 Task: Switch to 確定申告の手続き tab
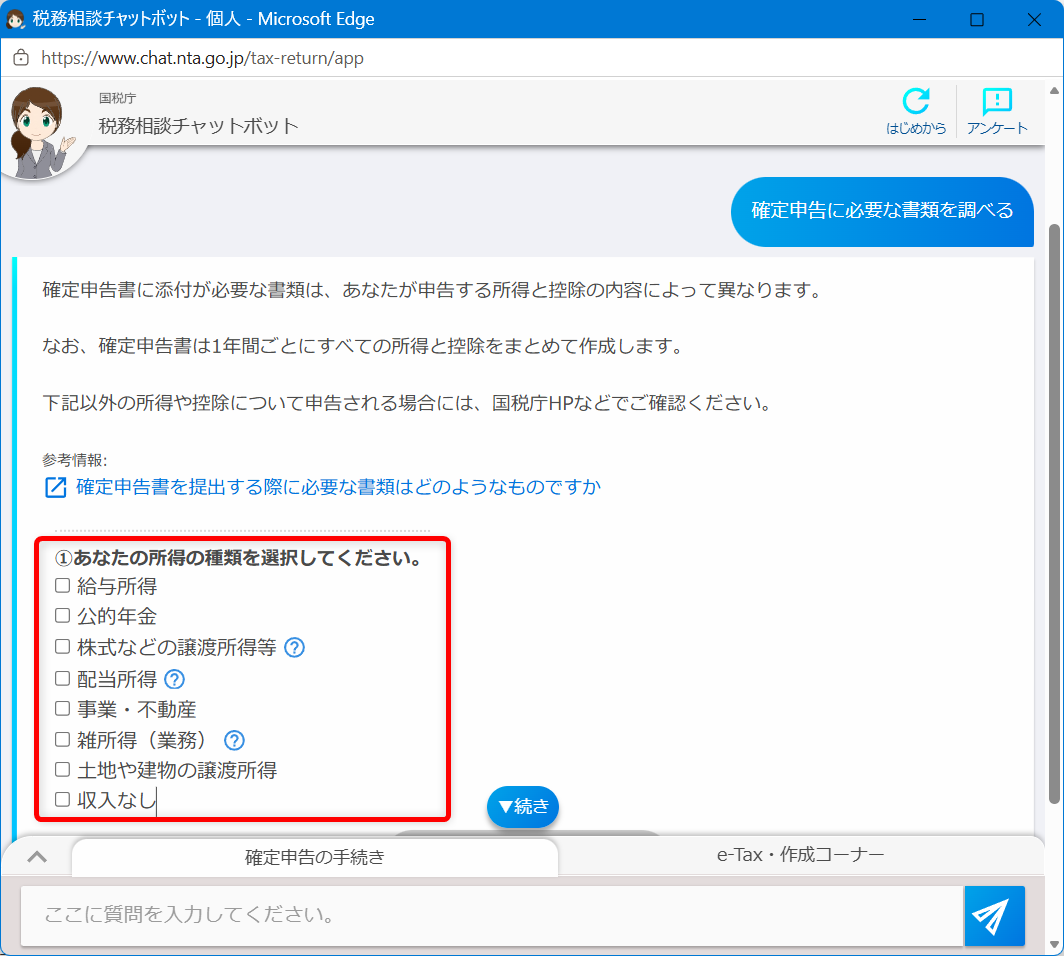click(315, 858)
